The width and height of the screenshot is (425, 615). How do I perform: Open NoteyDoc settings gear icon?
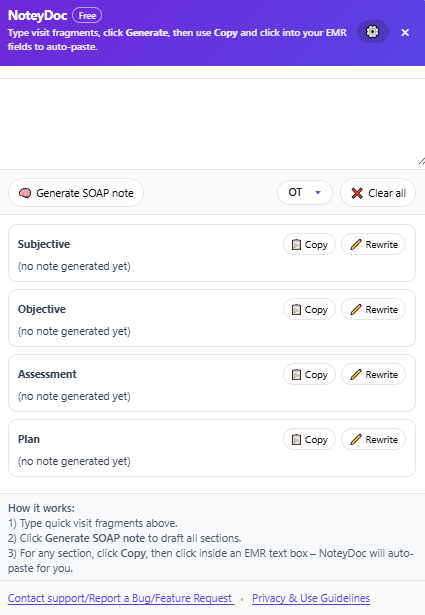click(372, 32)
